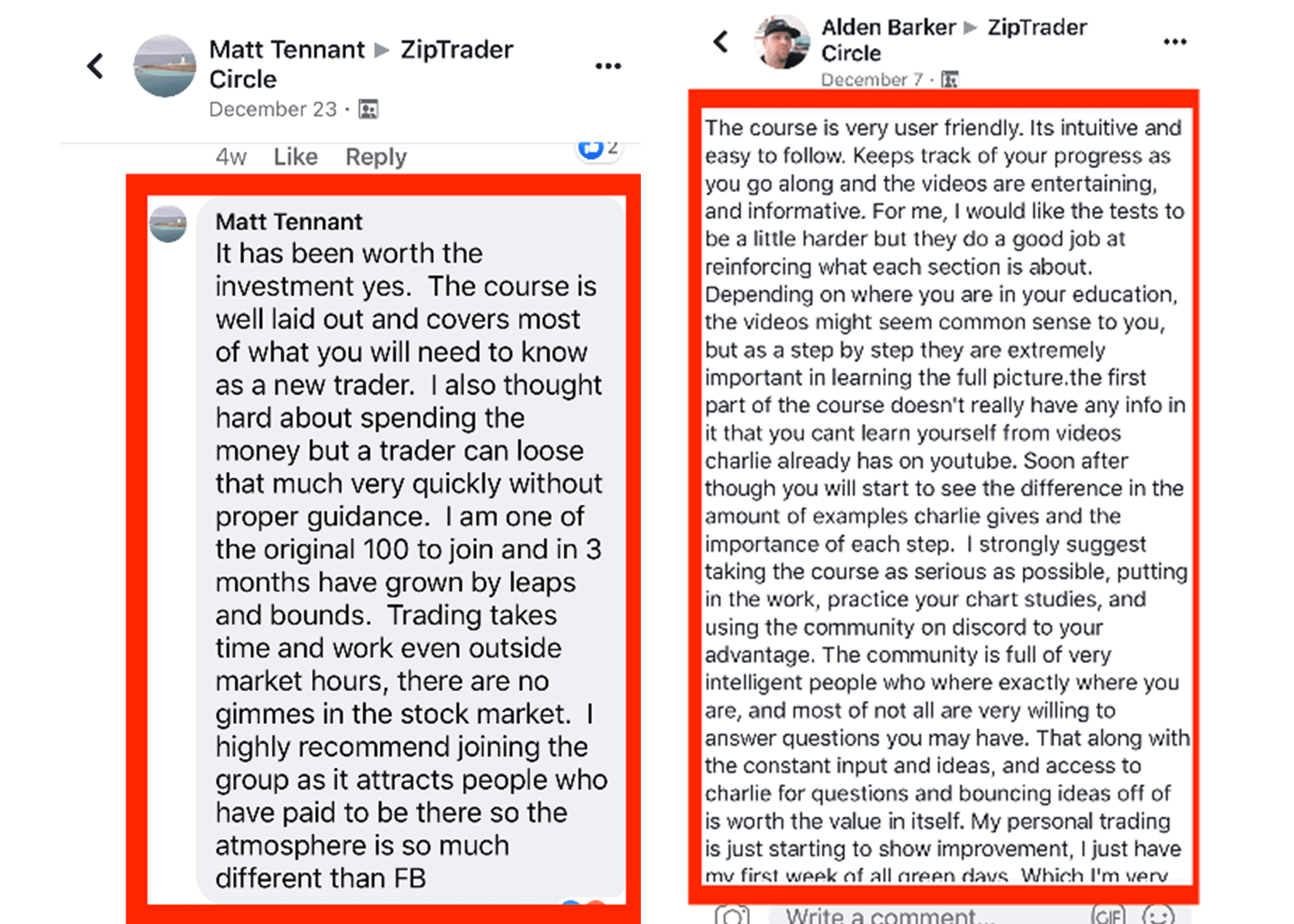Screen dimensions: 1294x924
Task: Click Matt Tennant's profile picture in post header
Action: [x=165, y=66]
